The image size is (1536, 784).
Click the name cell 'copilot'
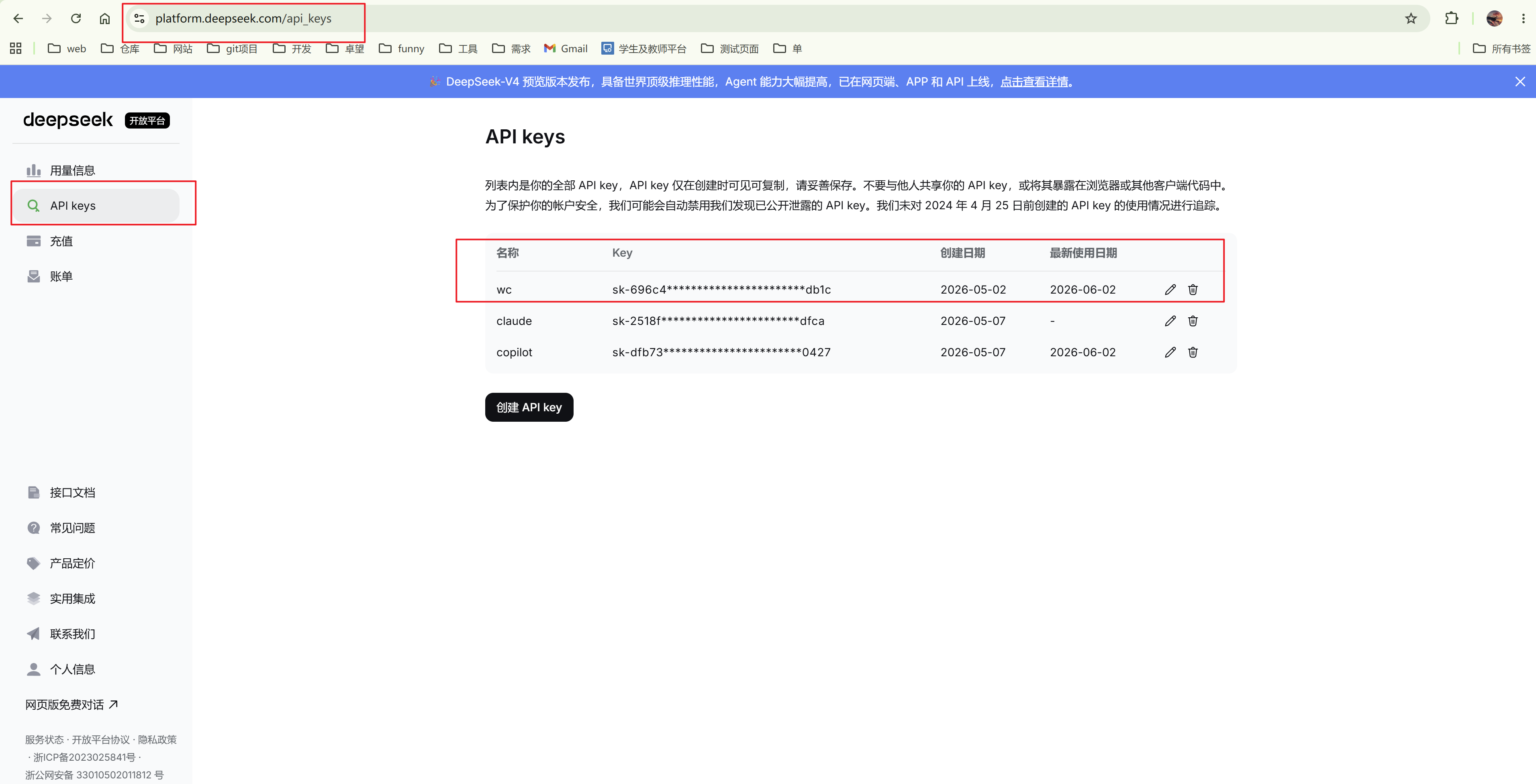pyautogui.click(x=514, y=352)
